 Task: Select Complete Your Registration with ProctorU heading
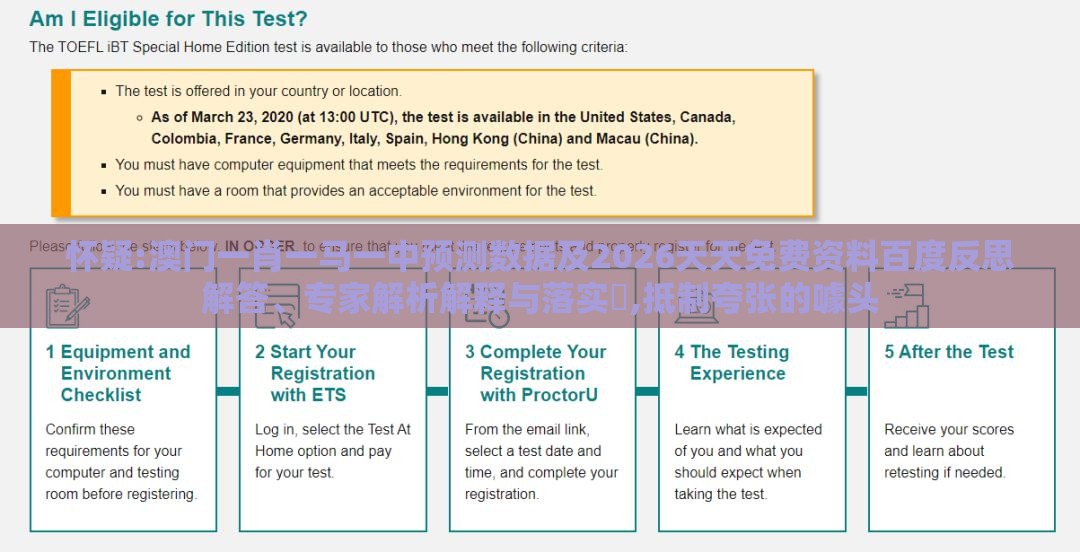tap(535, 373)
